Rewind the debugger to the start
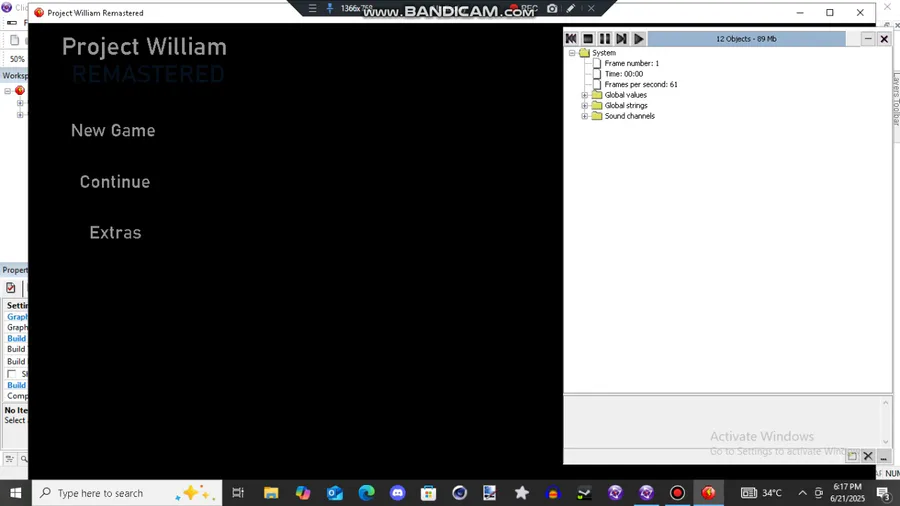Viewport: 900px width, 506px height. point(571,38)
